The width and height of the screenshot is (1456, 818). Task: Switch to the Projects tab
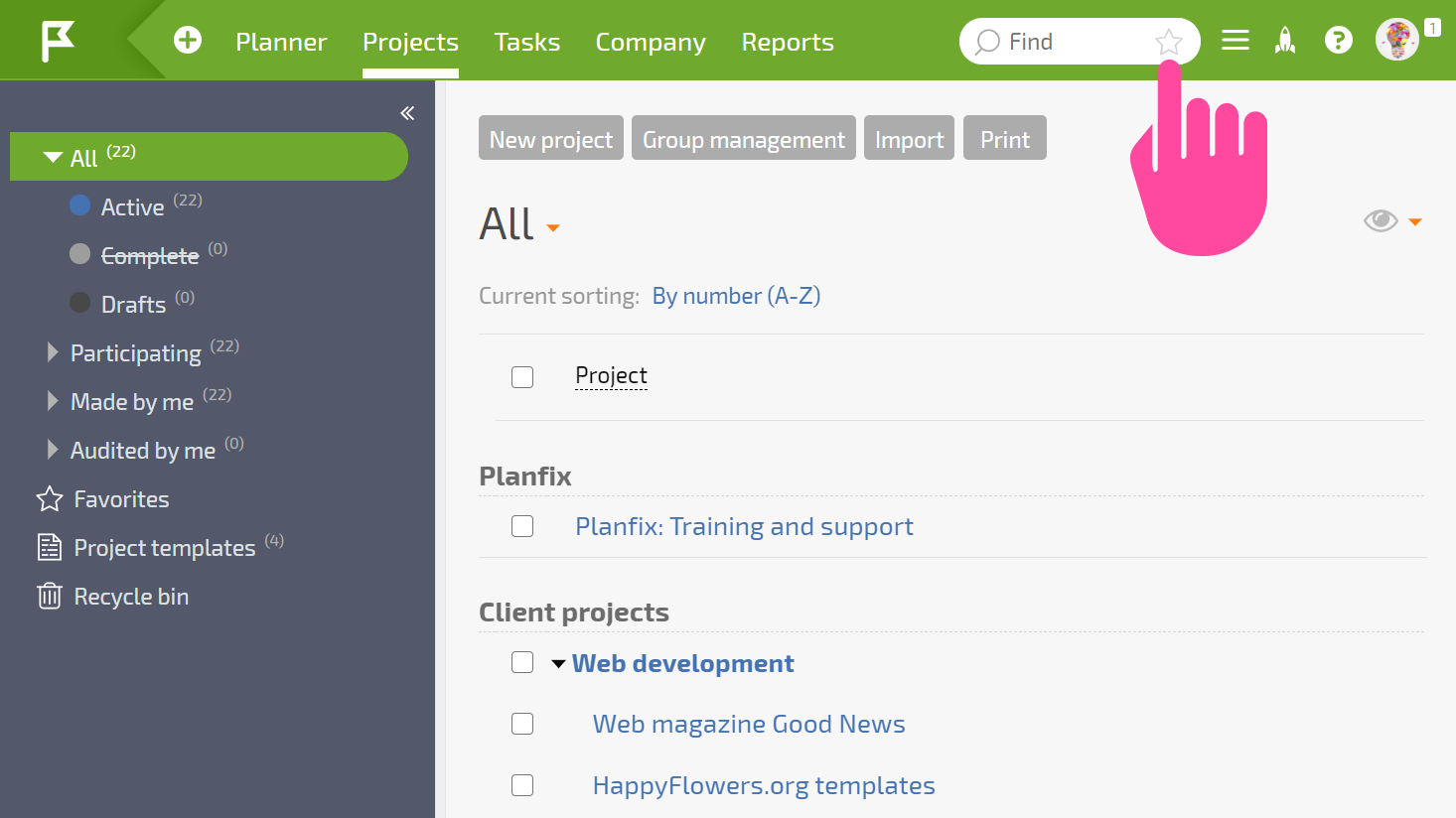pos(410,42)
